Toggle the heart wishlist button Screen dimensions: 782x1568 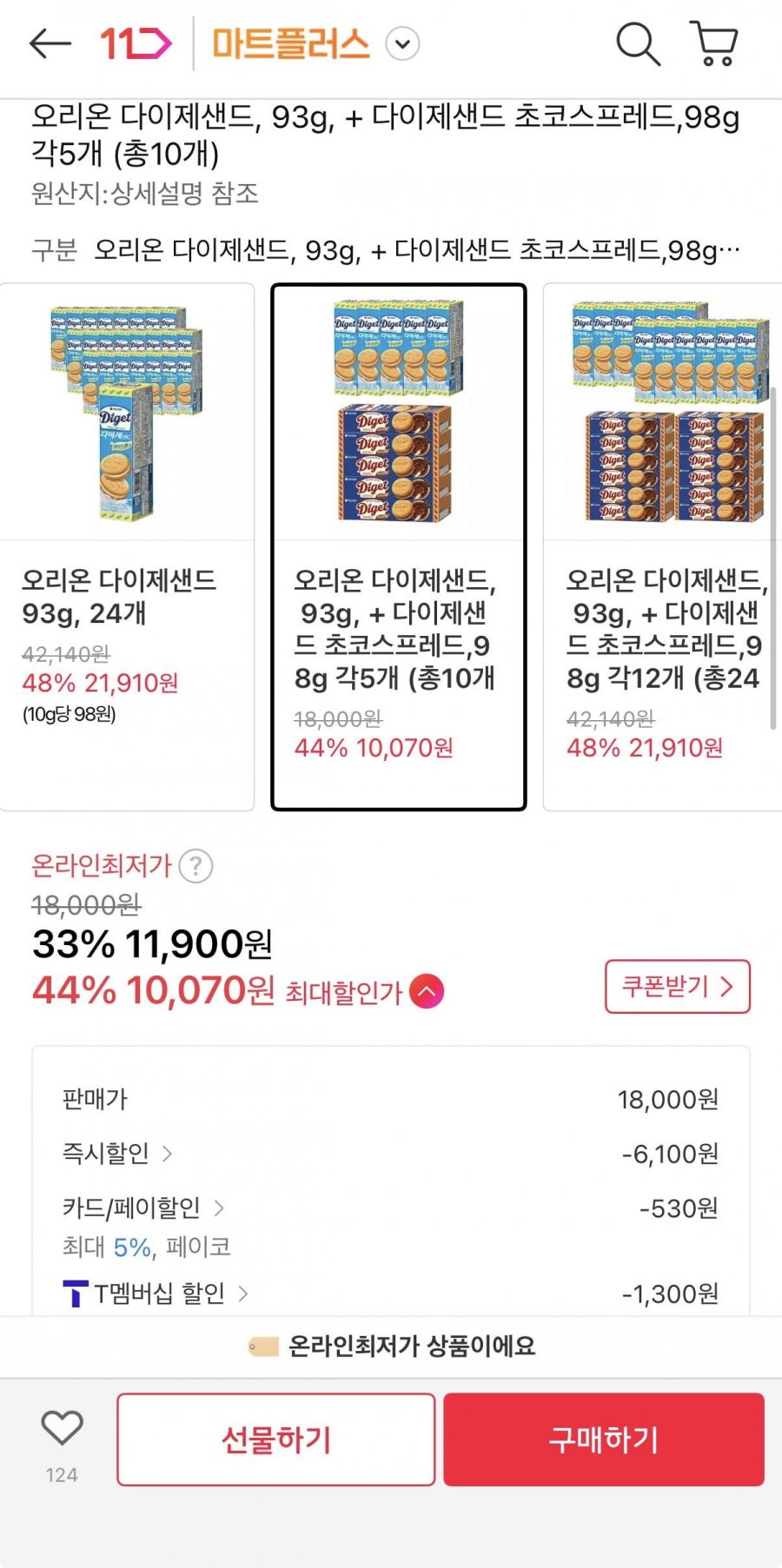(62, 1428)
